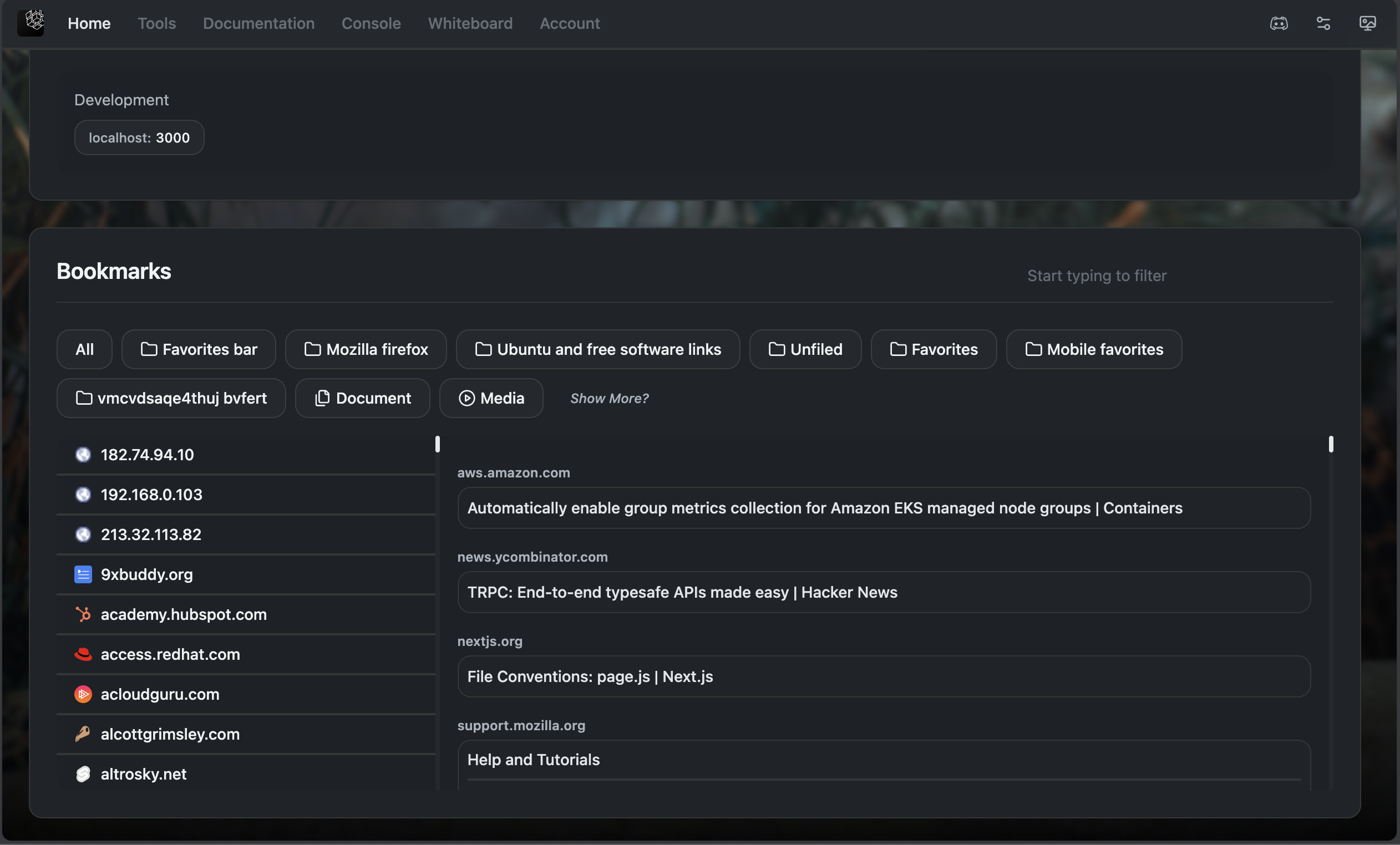Filter by Mobile favorites folder
The width and height of the screenshot is (1400, 845).
[1094, 349]
